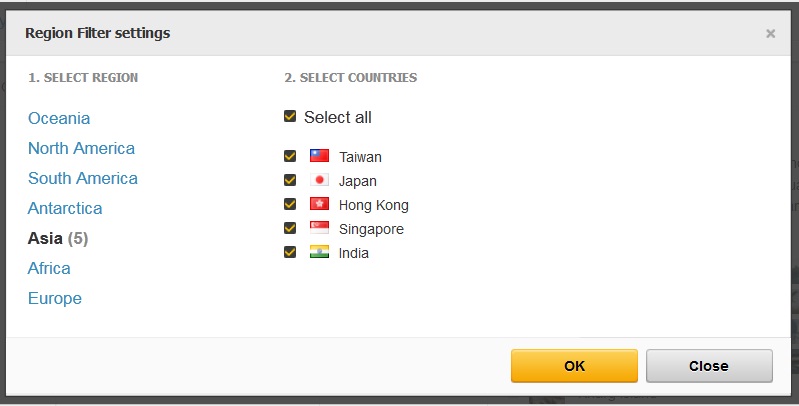
Task: Deselect the Japan checkbox
Action: pos(290,180)
